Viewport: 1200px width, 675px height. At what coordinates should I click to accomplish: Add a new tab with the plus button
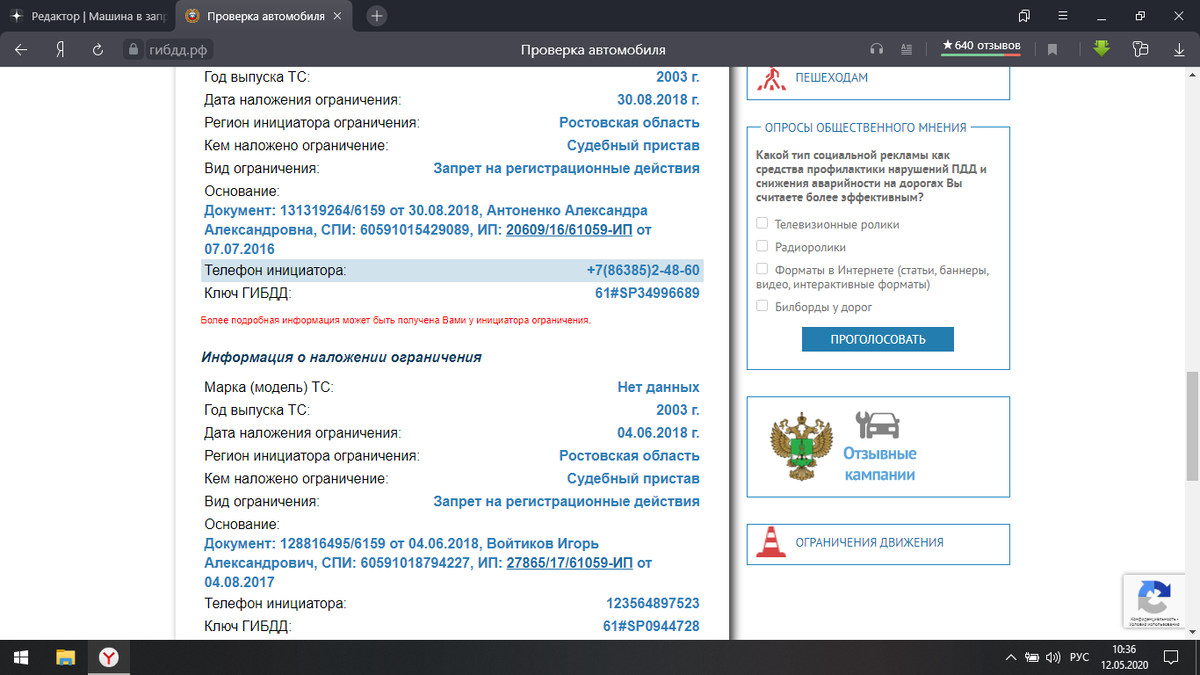coord(377,16)
